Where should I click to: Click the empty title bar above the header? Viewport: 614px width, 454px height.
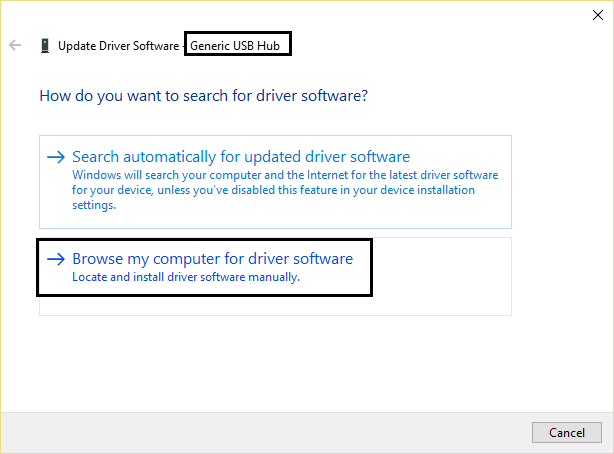point(300,13)
